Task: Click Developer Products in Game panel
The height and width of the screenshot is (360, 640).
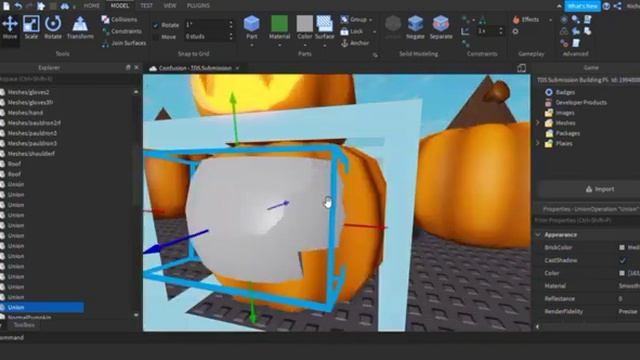Action: click(581, 102)
